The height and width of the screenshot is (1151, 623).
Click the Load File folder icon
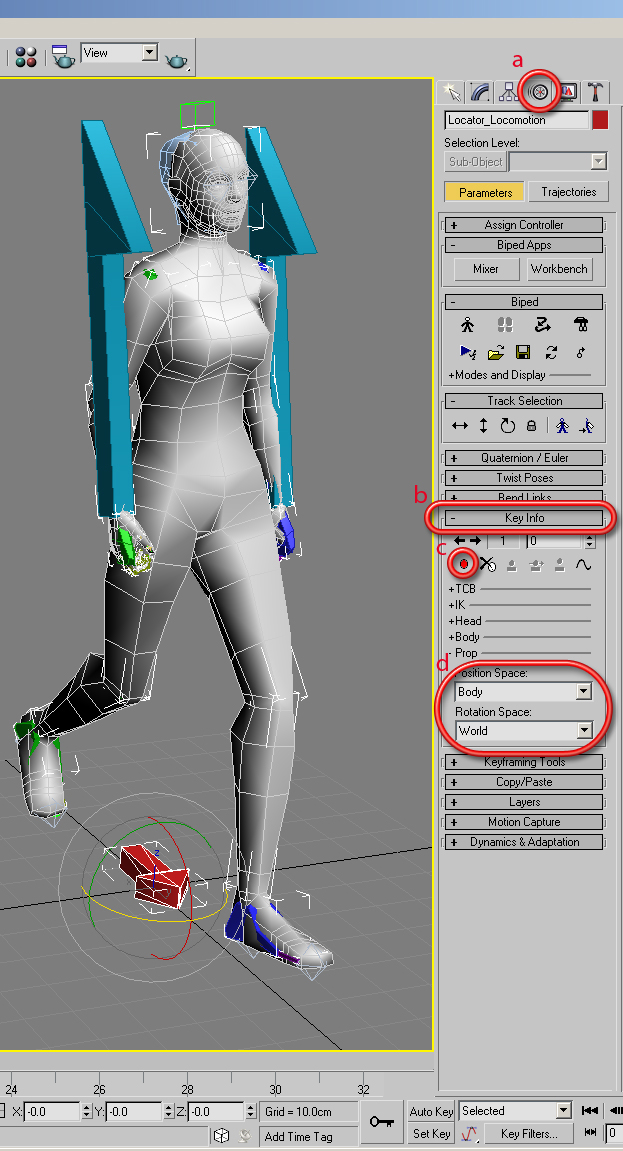tap(496, 352)
